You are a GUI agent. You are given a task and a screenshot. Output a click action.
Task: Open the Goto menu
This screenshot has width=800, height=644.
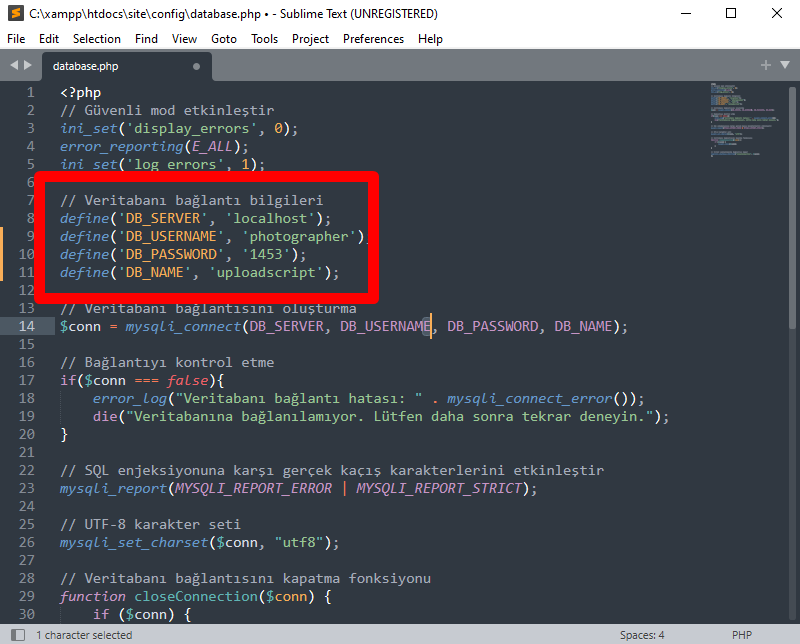223,39
